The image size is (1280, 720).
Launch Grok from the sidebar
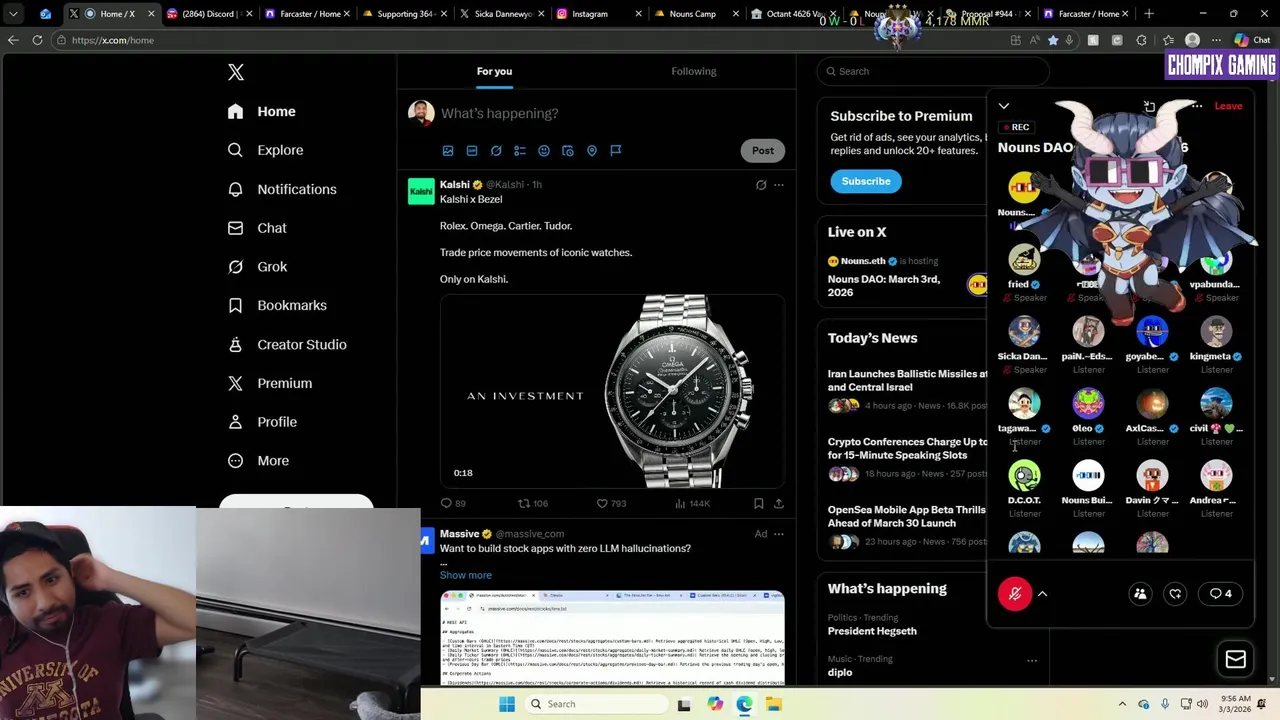click(x=257, y=267)
